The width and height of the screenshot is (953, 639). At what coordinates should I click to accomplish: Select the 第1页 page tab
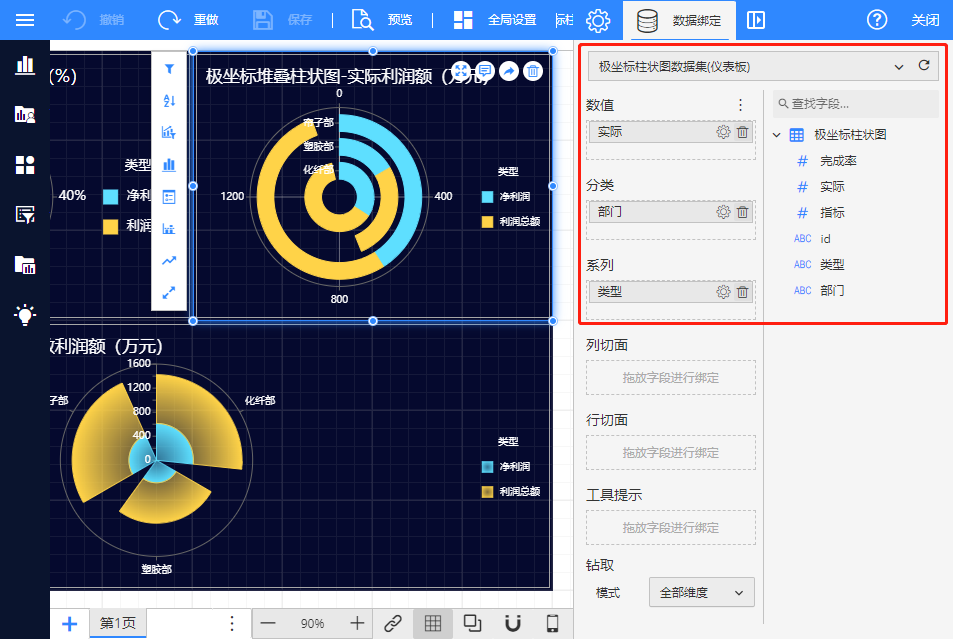click(x=118, y=623)
